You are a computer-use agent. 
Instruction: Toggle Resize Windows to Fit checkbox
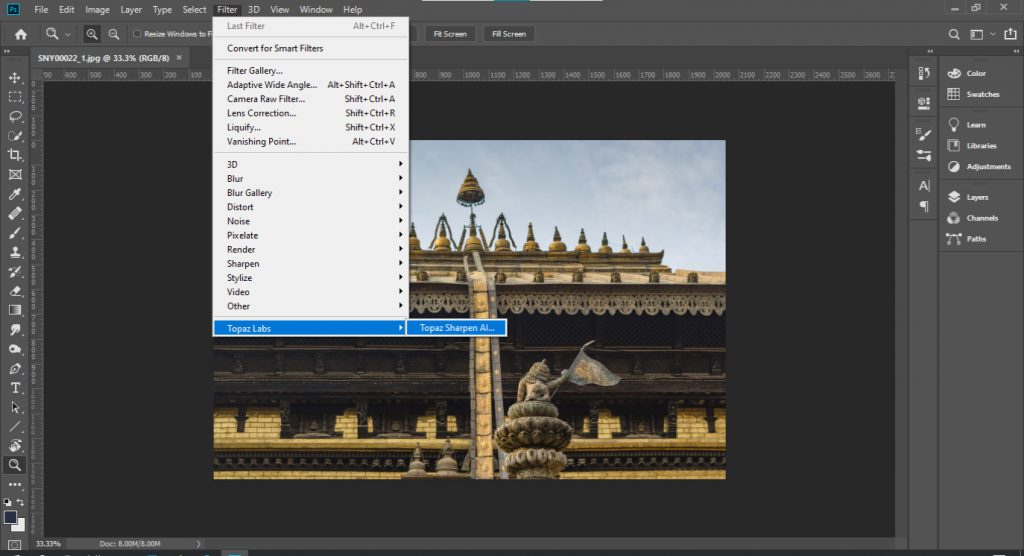pyautogui.click(x=137, y=34)
